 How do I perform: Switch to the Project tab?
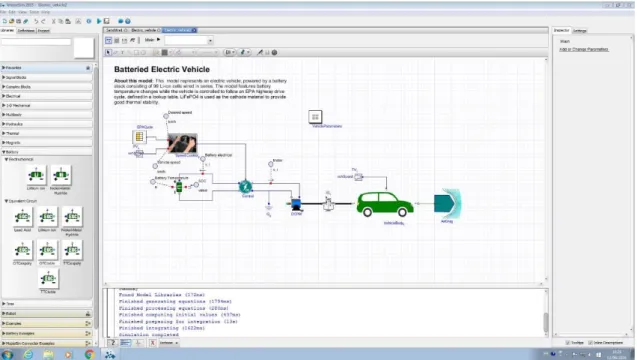click(43, 30)
